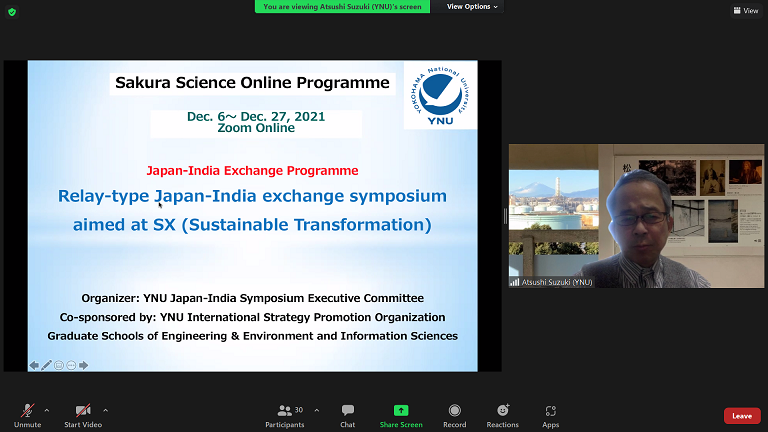Open the Reactions menu
This screenshot has height=432, width=768.
click(x=503, y=414)
